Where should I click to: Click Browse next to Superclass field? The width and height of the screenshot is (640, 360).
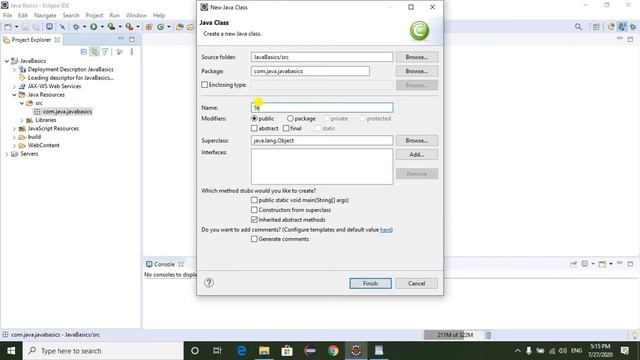(x=417, y=140)
